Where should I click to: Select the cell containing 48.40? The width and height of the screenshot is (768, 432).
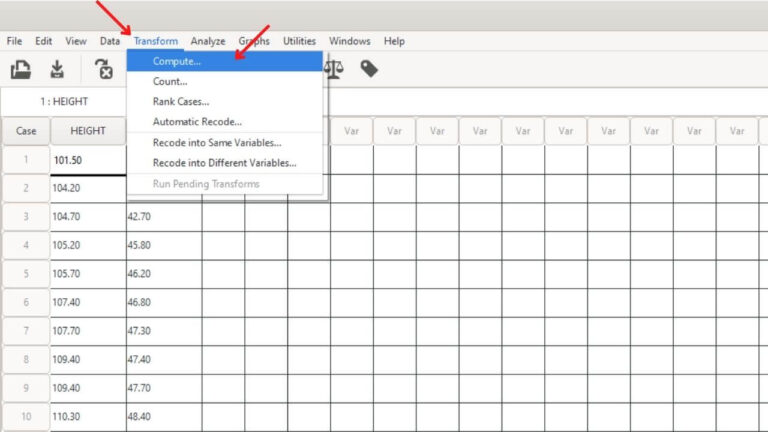coord(164,416)
